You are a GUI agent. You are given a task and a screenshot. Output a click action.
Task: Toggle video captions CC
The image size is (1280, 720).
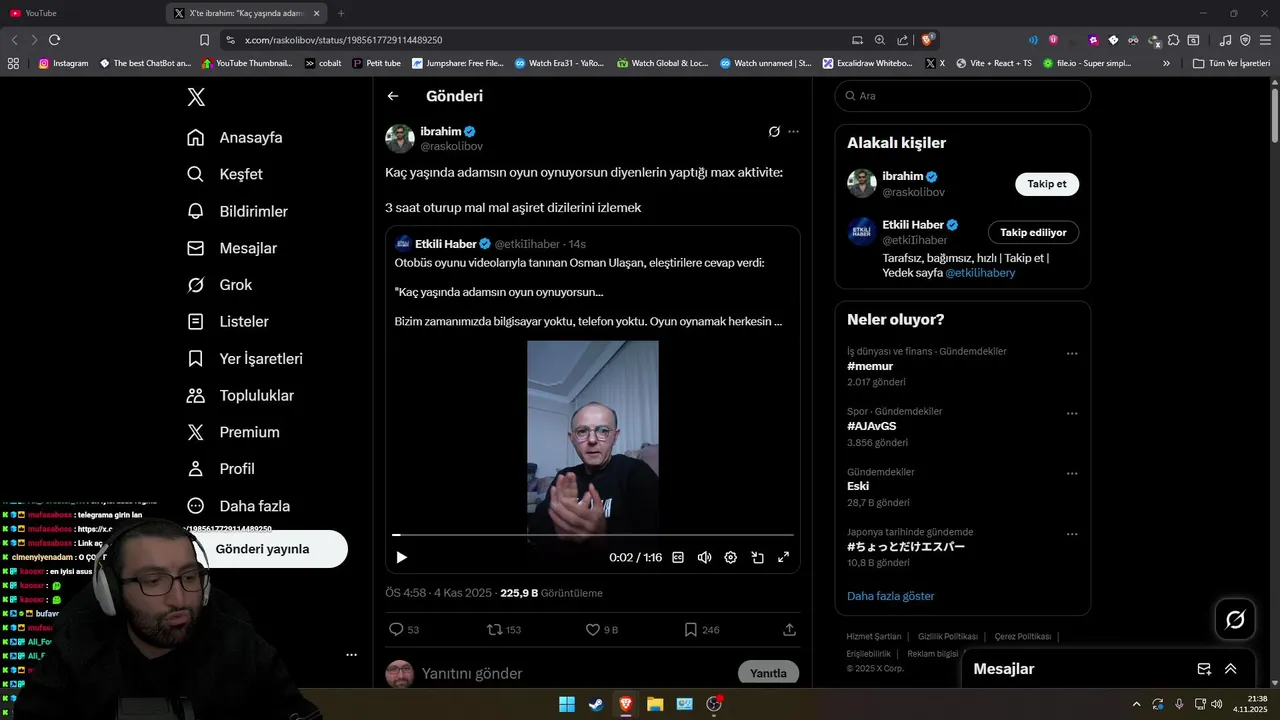point(678,557)
